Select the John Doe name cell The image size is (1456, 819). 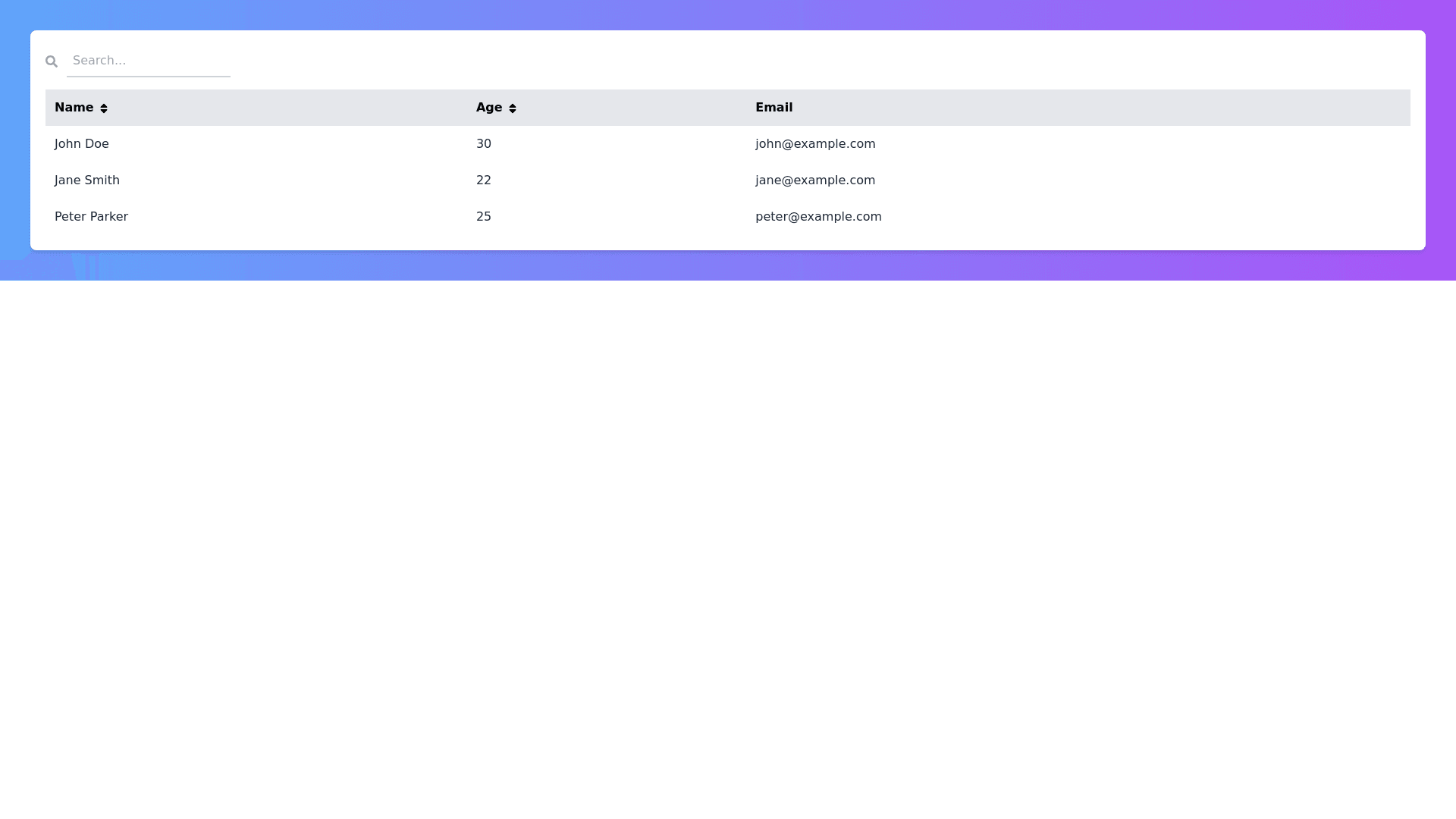pyautogui.click(x=82, y=144)
